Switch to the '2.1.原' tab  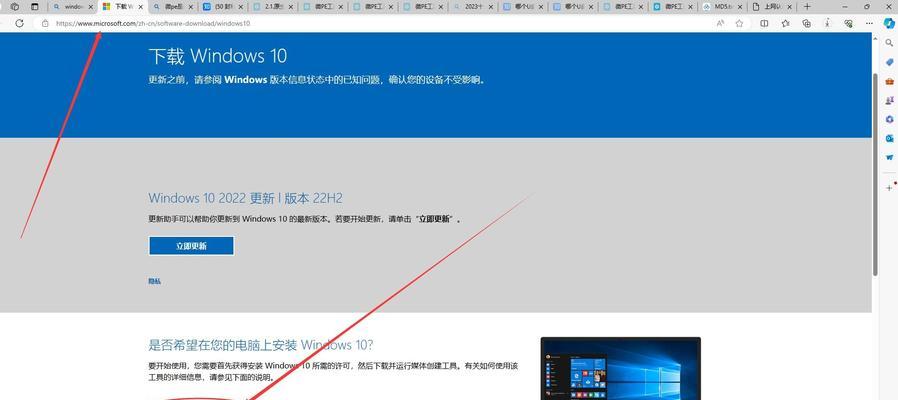click(x=273, y=7)
